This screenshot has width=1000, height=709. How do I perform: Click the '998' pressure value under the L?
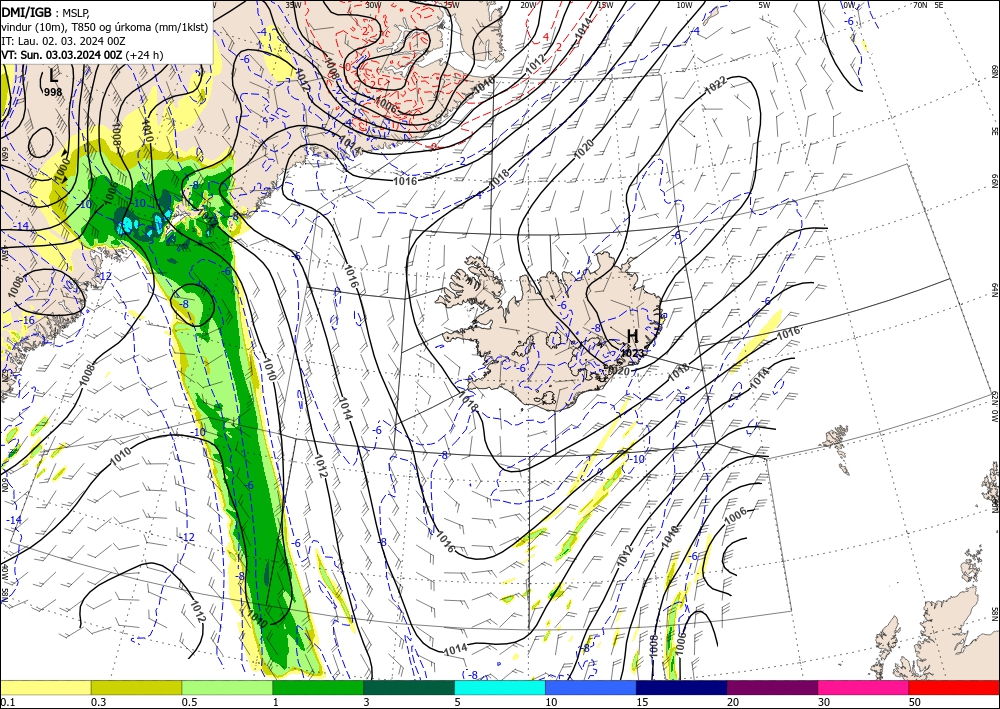(x=54, y=92)
